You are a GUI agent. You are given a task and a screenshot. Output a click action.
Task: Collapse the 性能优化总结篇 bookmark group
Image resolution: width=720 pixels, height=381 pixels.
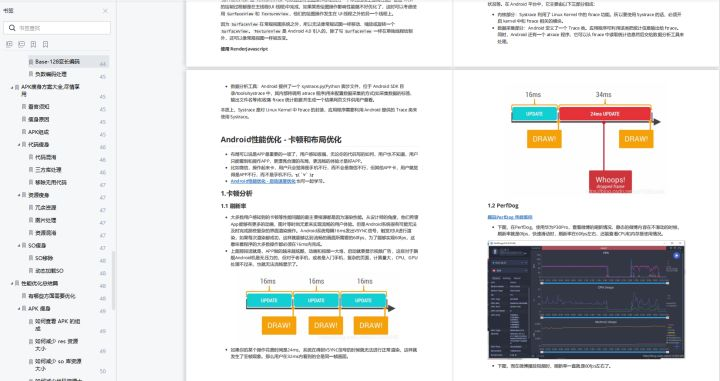tap(12, 283)
